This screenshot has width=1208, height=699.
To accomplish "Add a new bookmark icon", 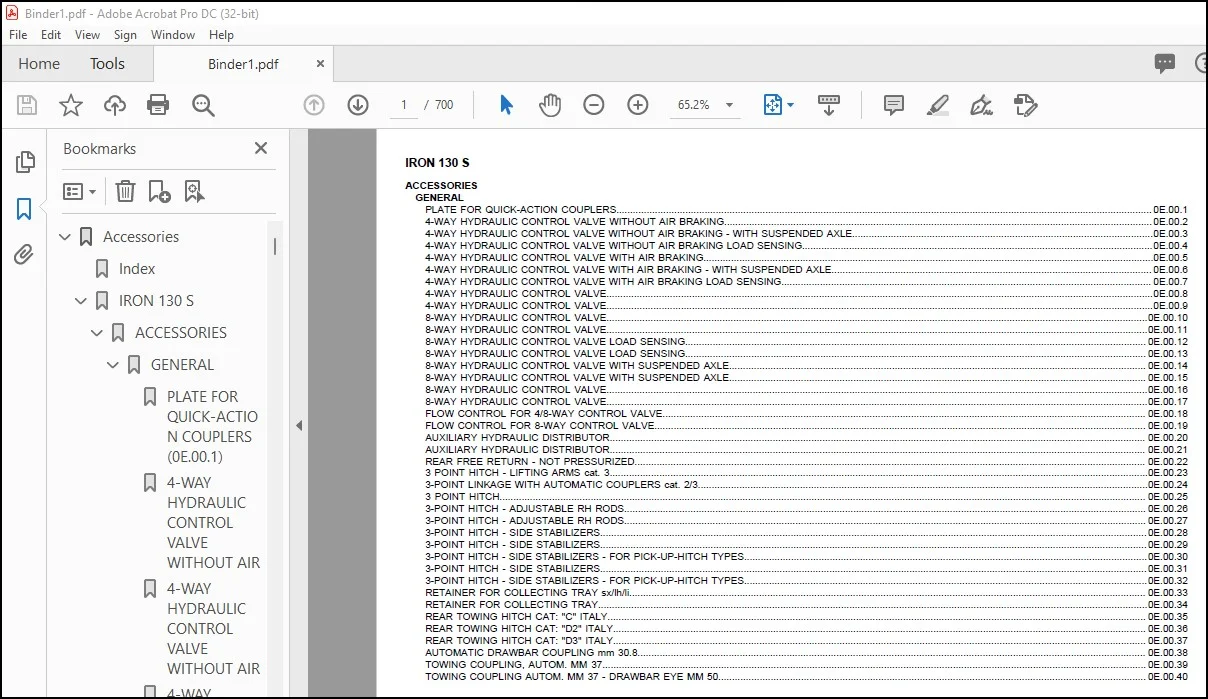I will pos(159,191).
